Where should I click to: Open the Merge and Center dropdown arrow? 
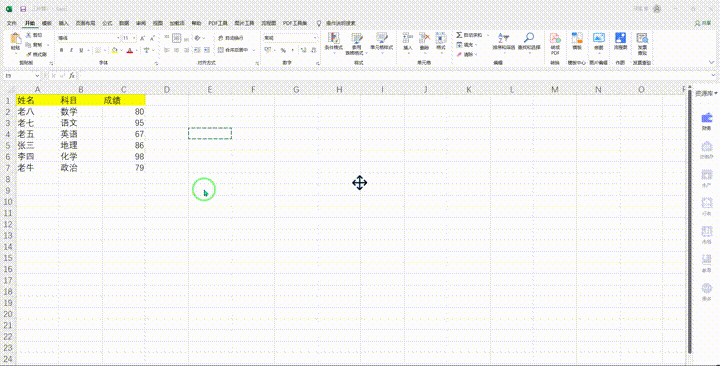click(254, 50)
